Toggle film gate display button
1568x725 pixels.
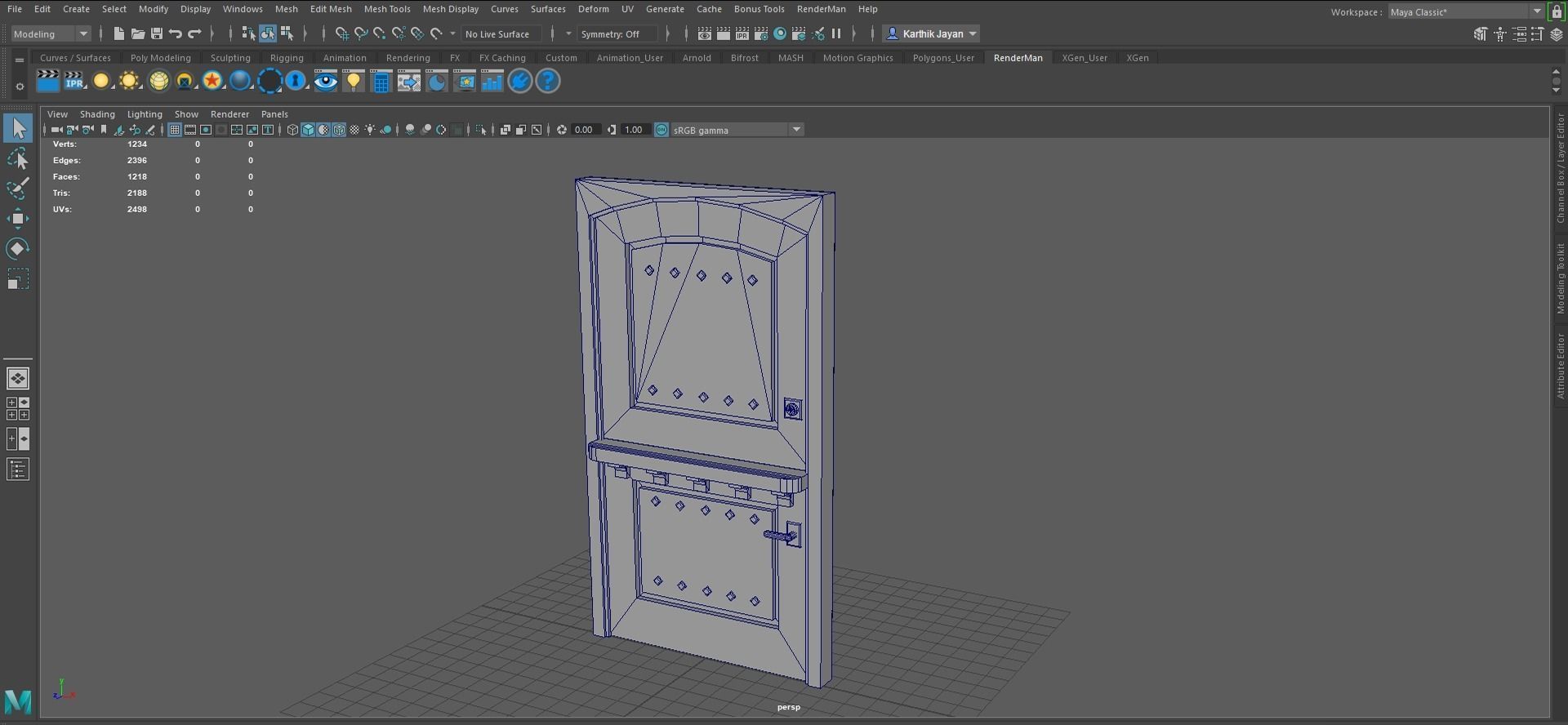[x=189, y=130]
